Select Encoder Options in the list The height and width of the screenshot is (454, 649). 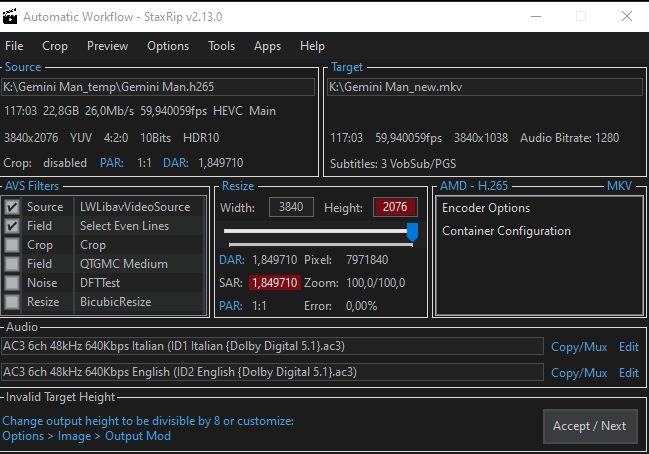tap(486, 208)
